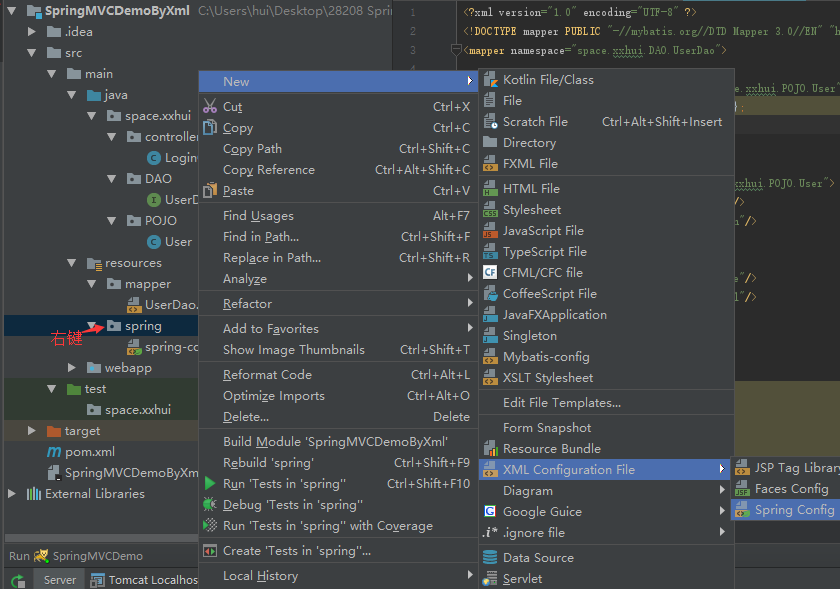The height and width of the screenshot is (589, 840).
Task: Expand the .idea folder
Action: click(32, 32)
